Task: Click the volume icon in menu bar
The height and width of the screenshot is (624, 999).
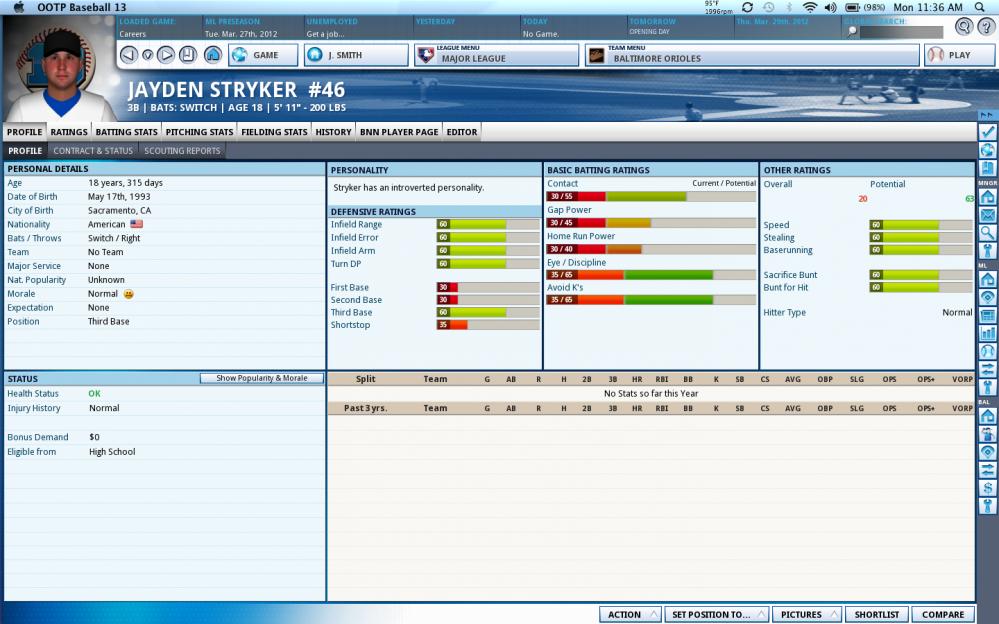Action: 830,8
